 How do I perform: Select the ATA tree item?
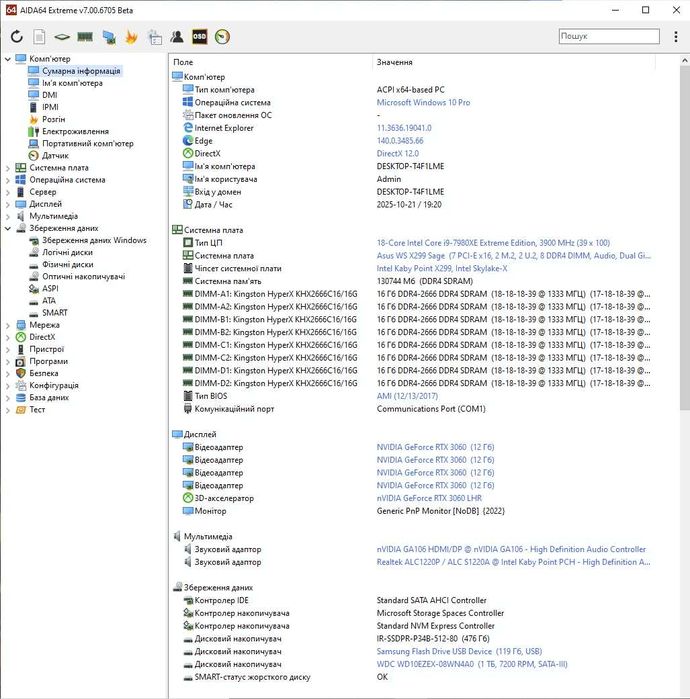click(49, 300)
